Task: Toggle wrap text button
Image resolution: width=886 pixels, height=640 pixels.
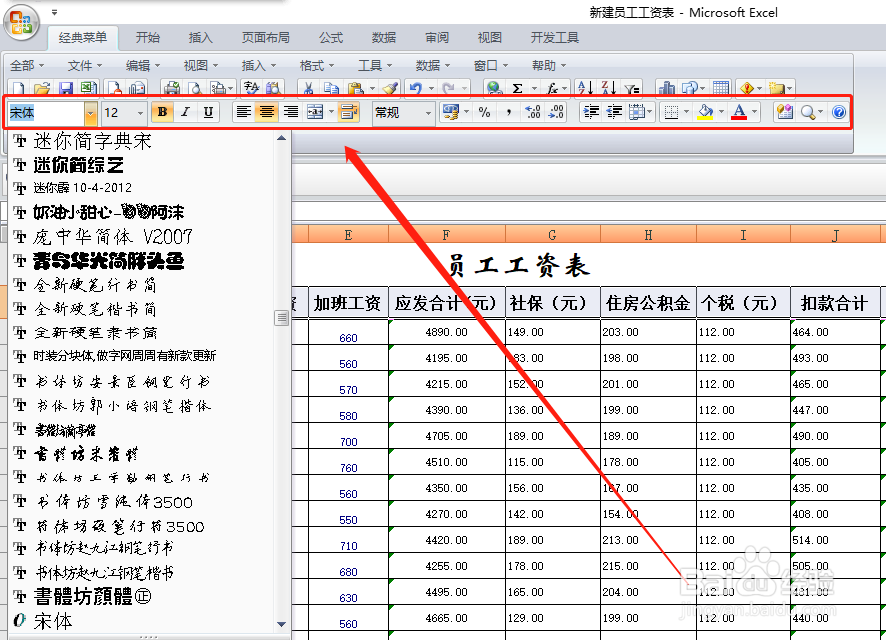Action: click(x=349, y=112)
